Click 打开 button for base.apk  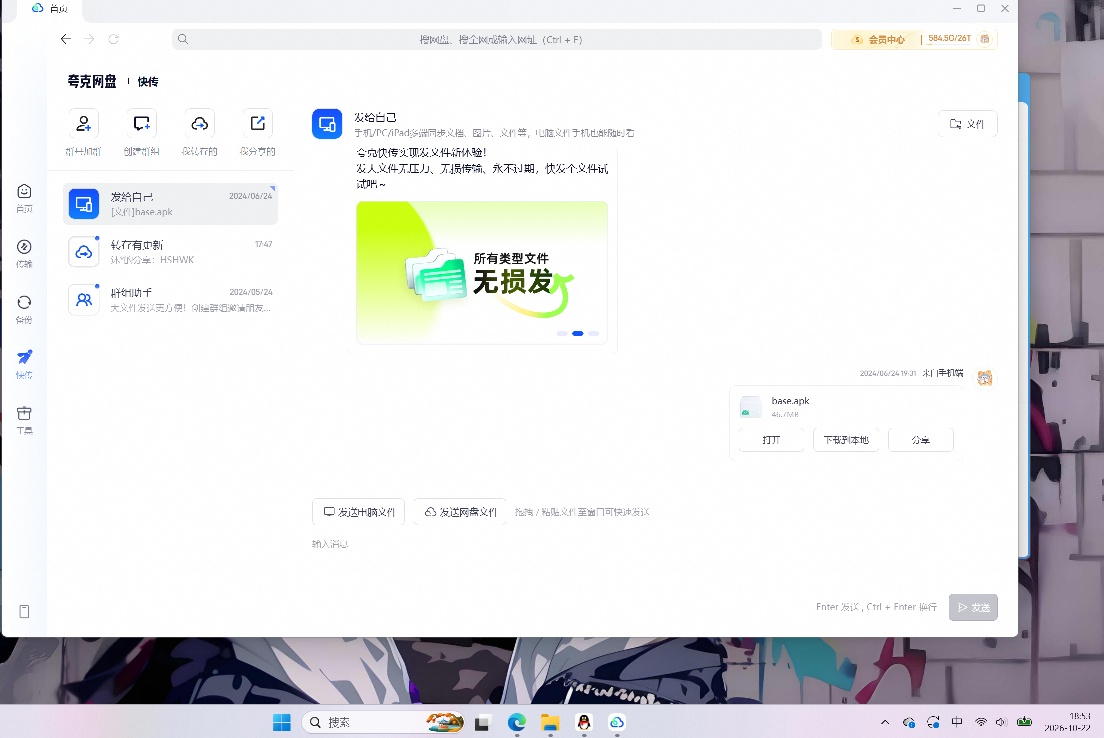pos(771,439)
